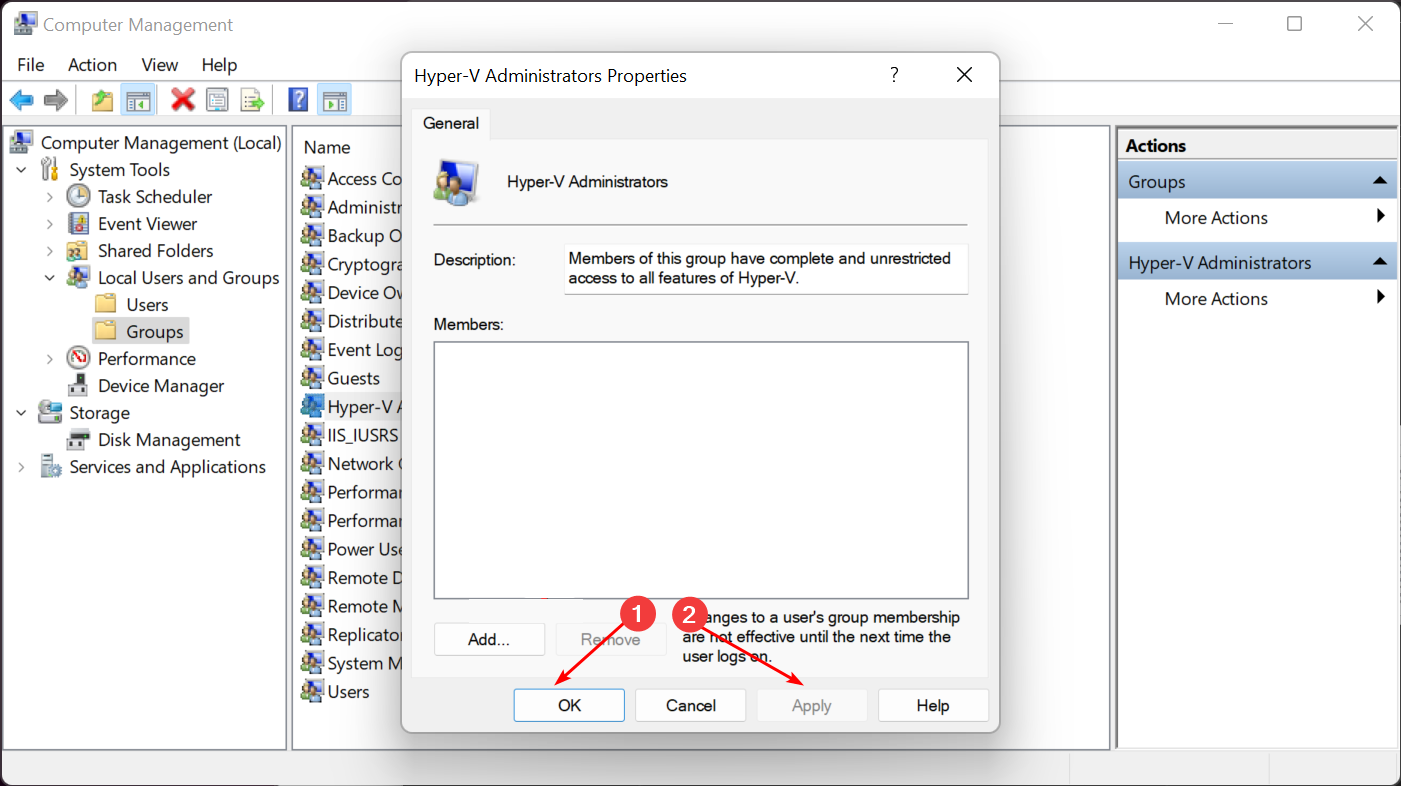Click inside the Members list box
The height and width of the screenshot is (786, 1401).
point(701,470)
